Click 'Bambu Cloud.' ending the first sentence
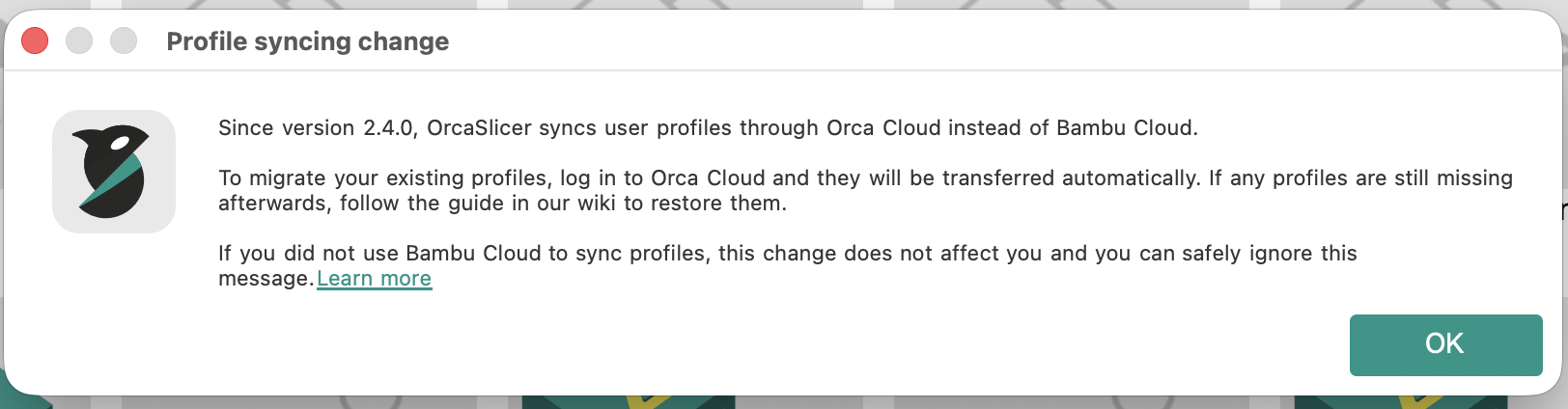This screenshot has height=409, width=1568. pyautogui.click(x=1127, y=128)
